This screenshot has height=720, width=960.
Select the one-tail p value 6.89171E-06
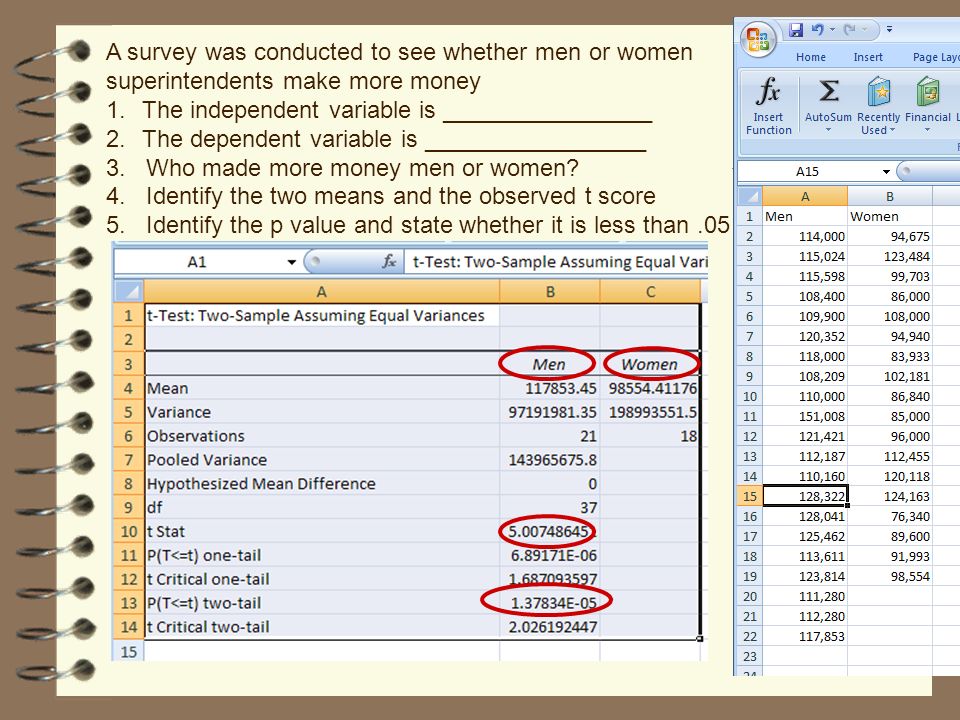pyautogui.click(x=549, y=555)
